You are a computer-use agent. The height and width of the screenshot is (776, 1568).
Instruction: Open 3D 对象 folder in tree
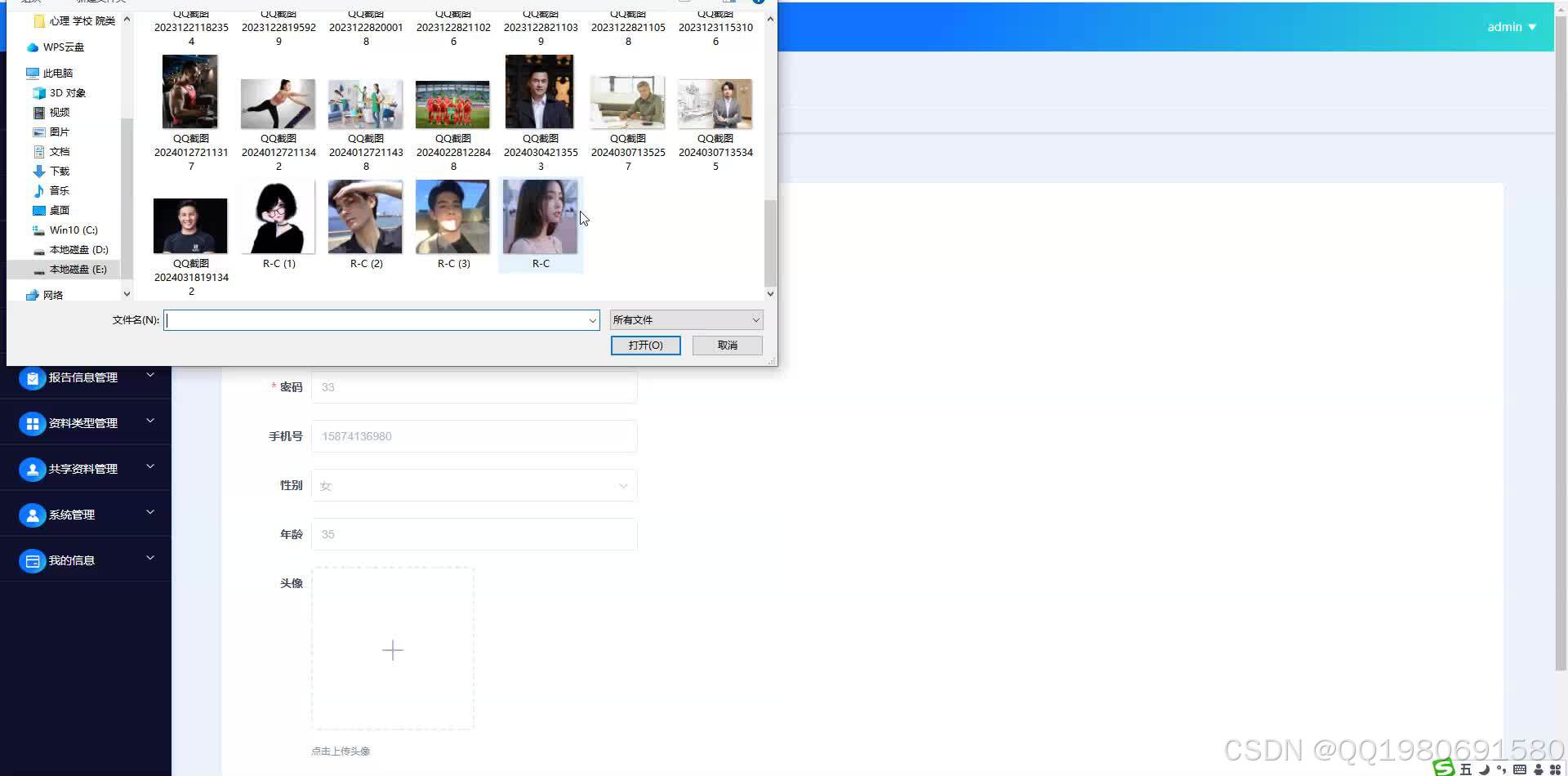point(59,93)
